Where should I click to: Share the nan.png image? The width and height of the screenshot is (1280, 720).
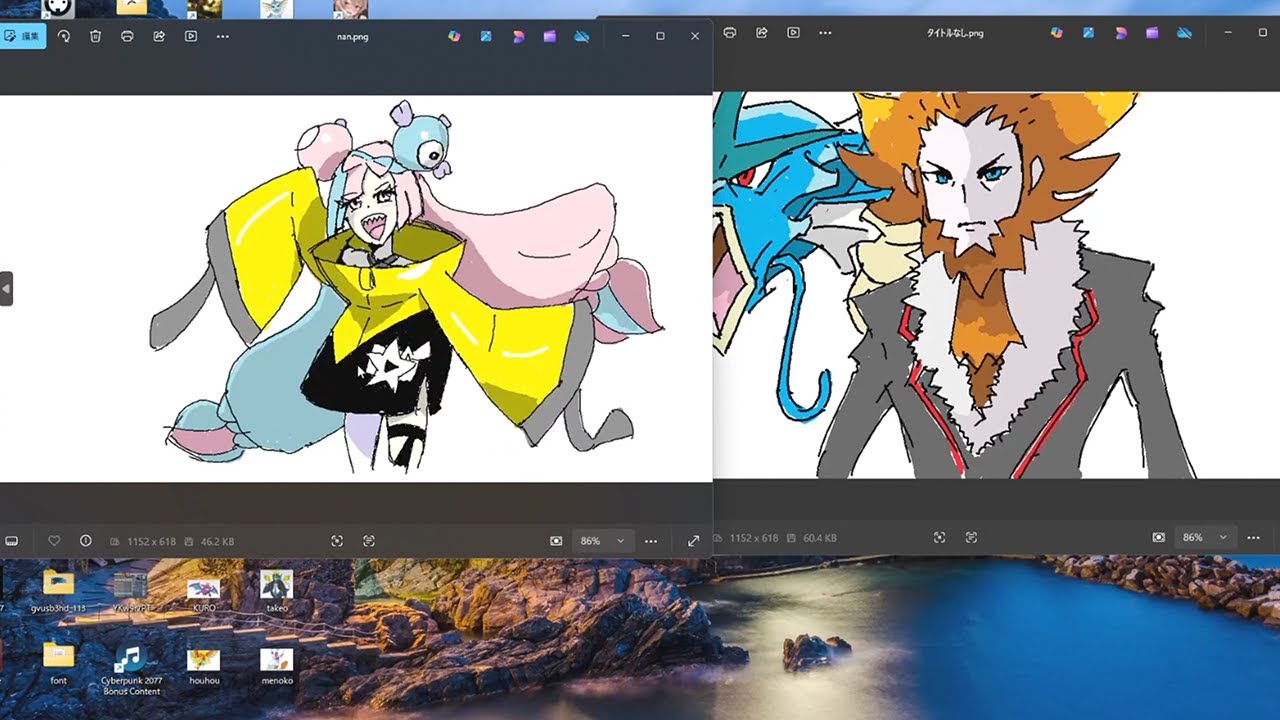tap(159, 36)
